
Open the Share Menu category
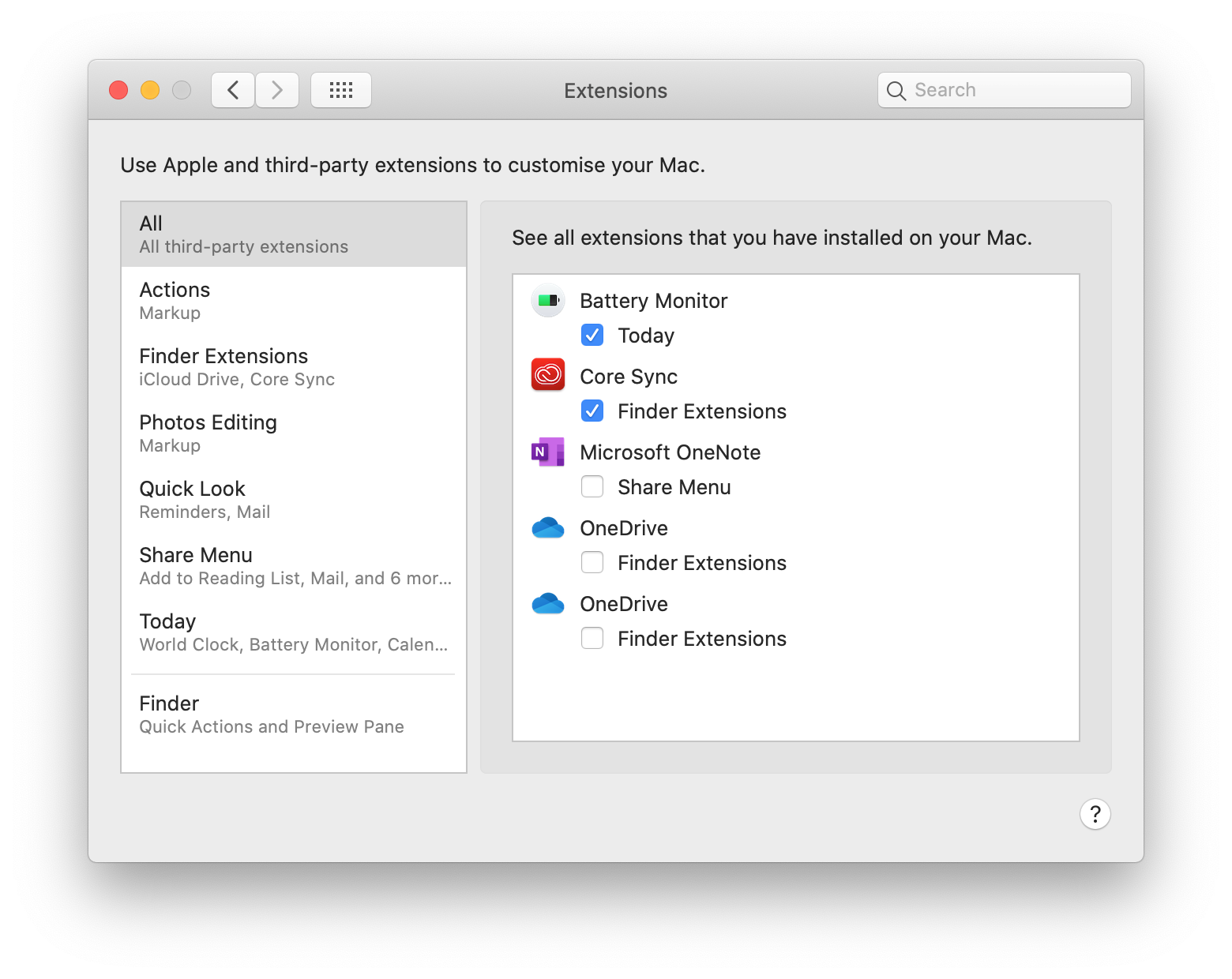coord(294,566)
